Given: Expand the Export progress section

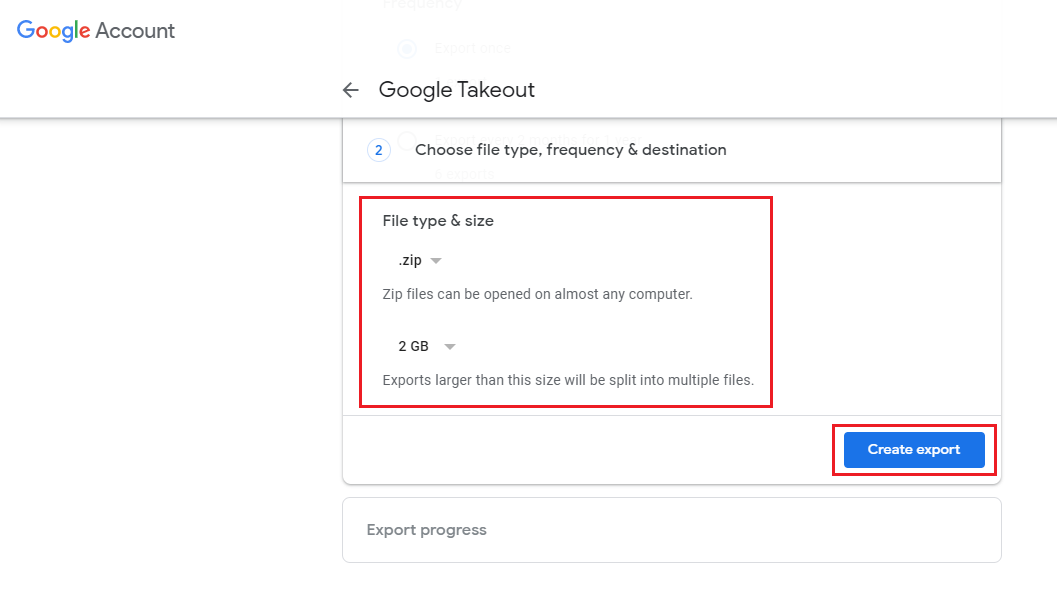Looking at the screenshot, I should [x=671, y=530].
